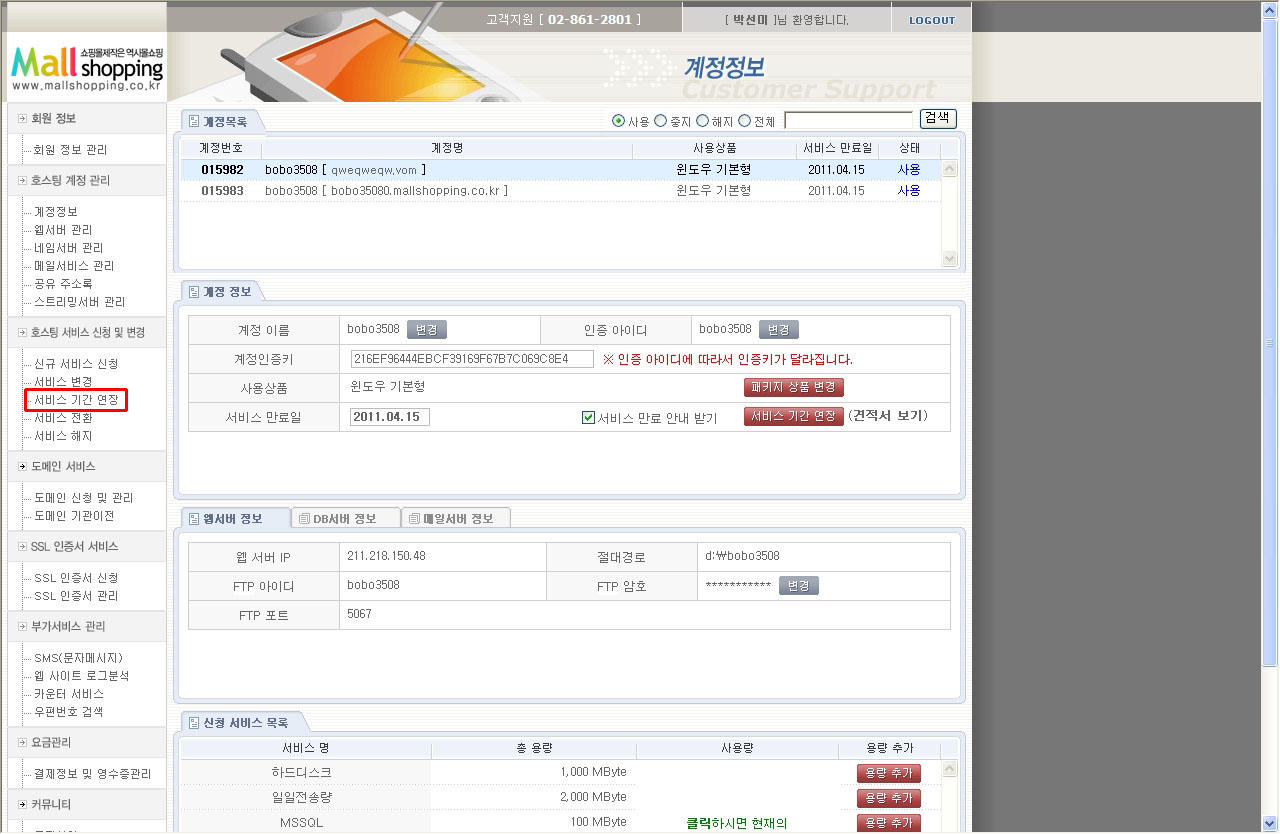
Task: Click the 계정목록 tab header
Action: tap(222, 121)
